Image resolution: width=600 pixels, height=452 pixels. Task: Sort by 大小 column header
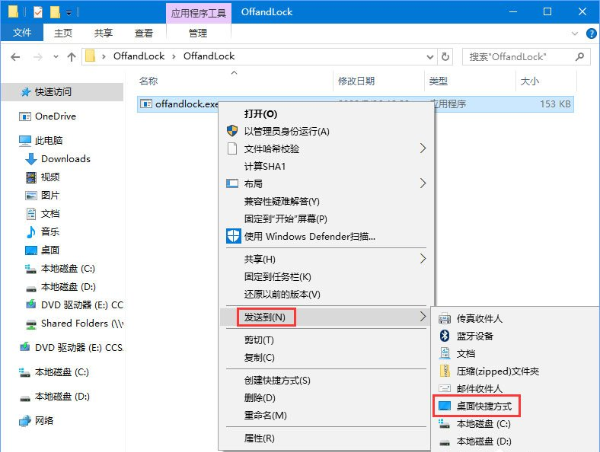[x=530, y=81]
